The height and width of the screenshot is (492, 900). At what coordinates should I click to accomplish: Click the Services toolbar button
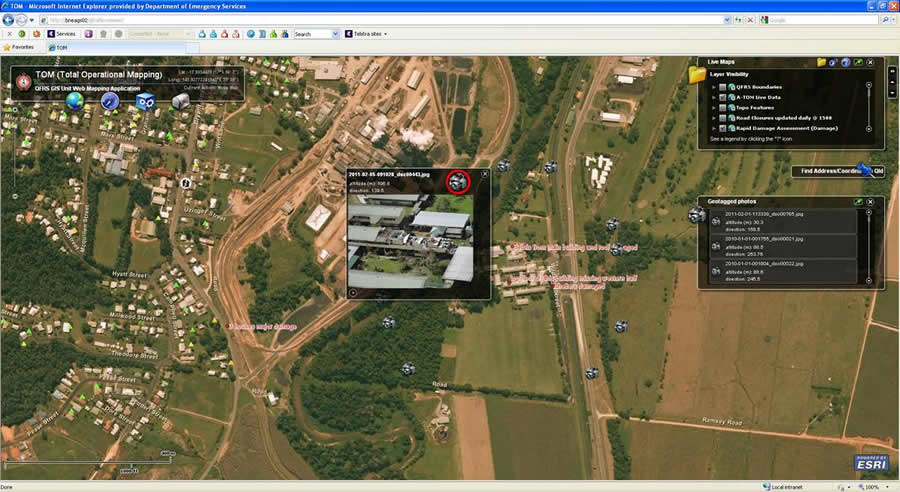pos(61,34)
